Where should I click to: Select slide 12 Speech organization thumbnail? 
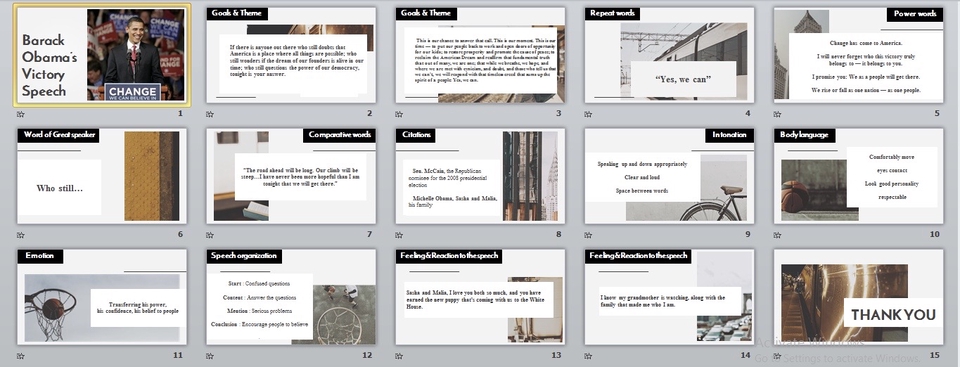291,297
